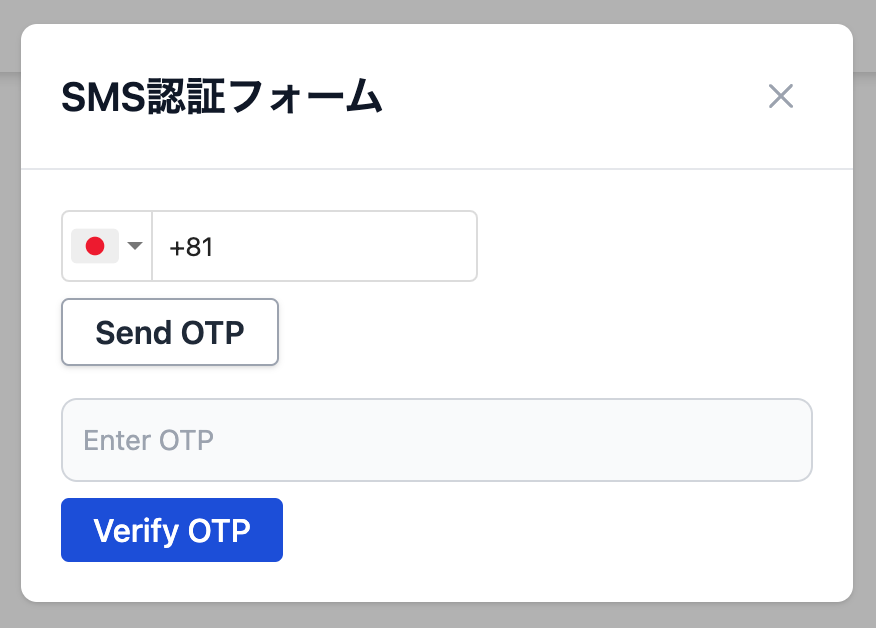Click the Japan flag icon
Image resolution: width=876 pixels, height=628 pixels.
tap(95, 246)
